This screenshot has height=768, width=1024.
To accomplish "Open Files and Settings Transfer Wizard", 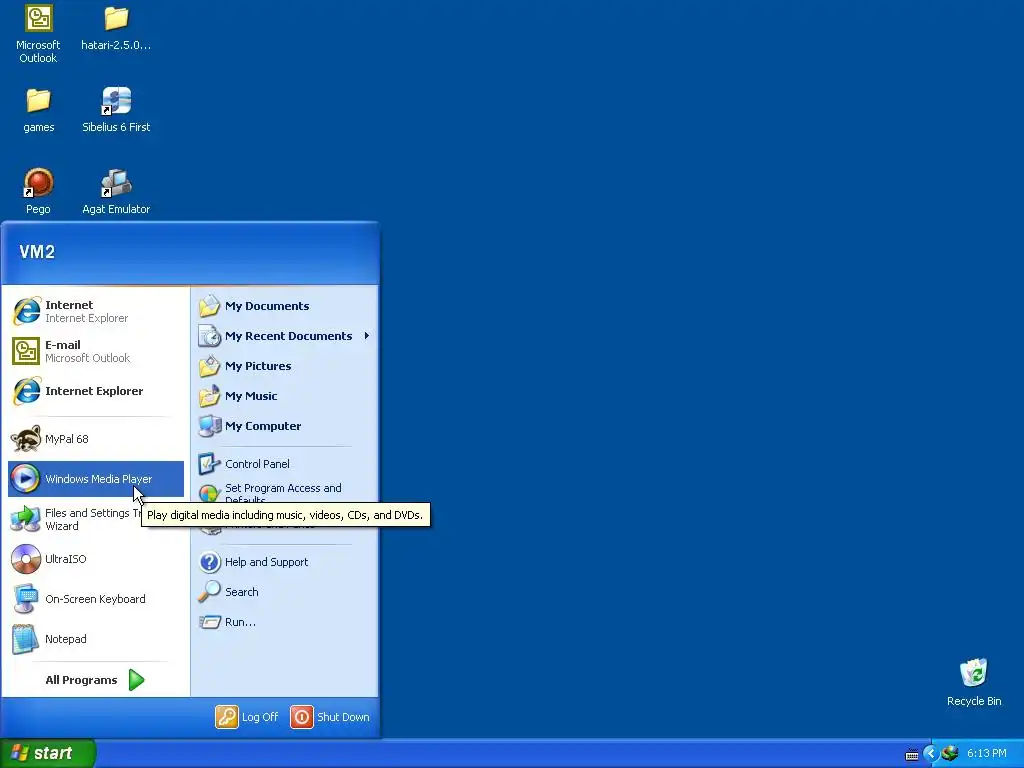I will [x=76, y=519].
